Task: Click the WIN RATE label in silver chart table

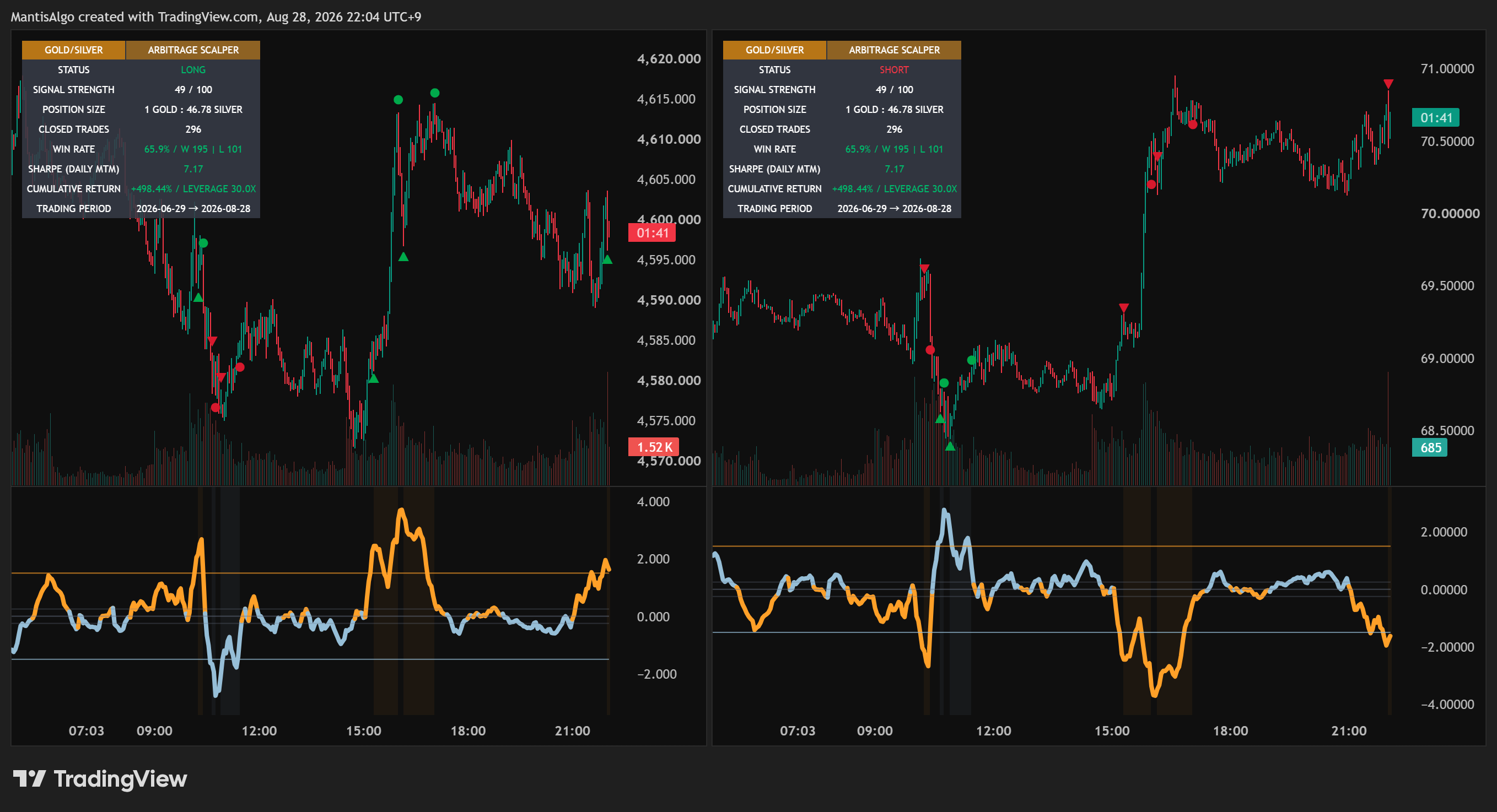Action: pos(774,149)
